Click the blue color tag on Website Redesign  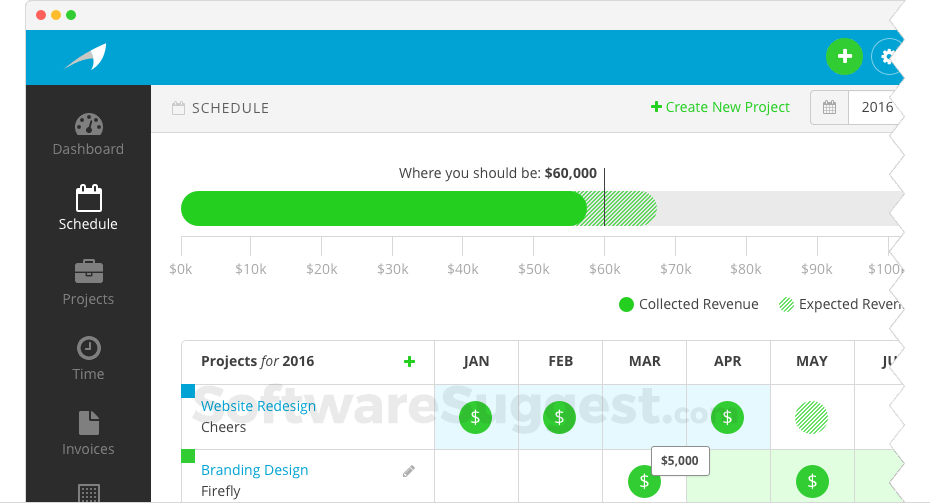[188, 391]
